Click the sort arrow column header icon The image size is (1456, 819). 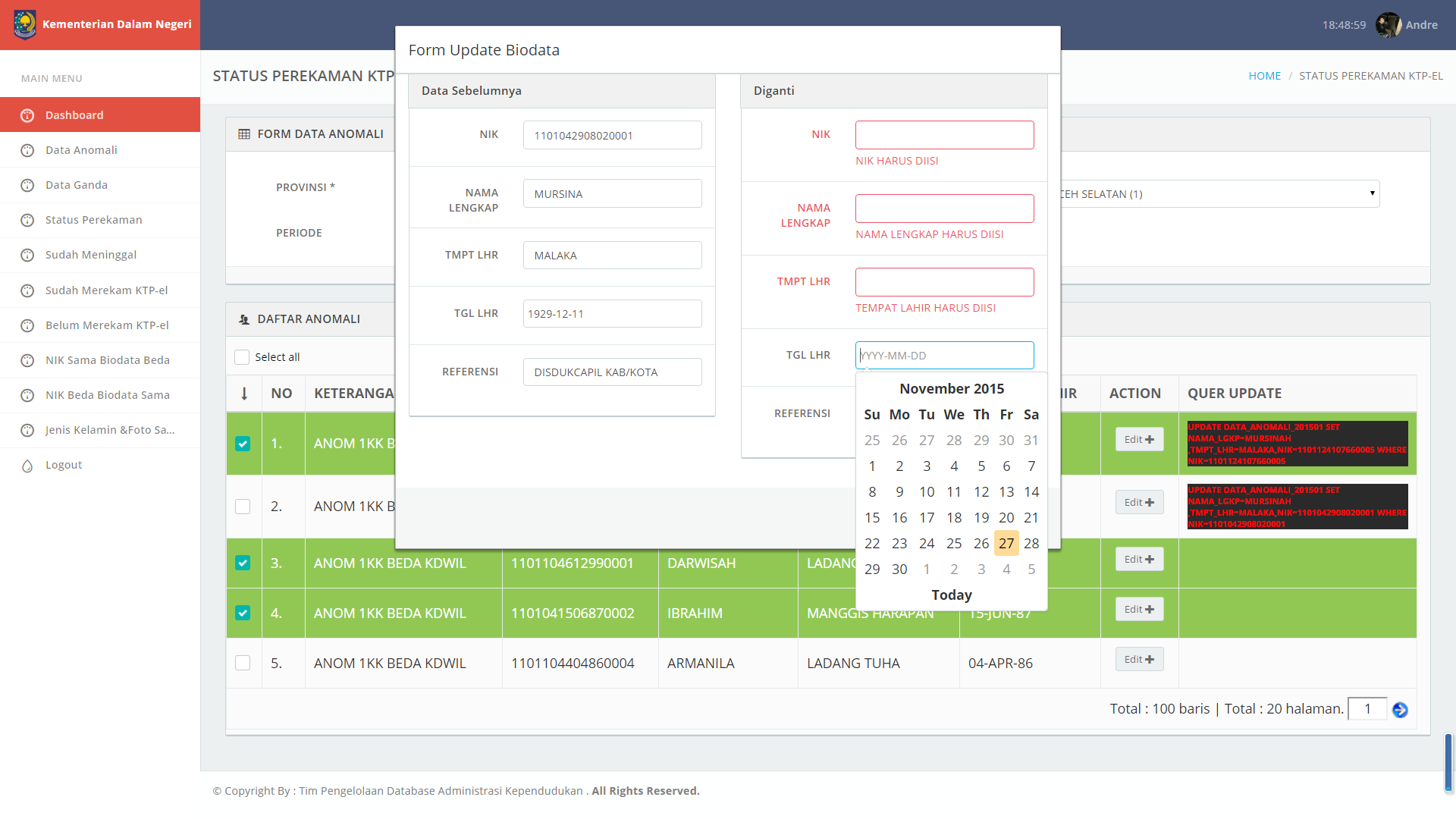coord(244,394)
